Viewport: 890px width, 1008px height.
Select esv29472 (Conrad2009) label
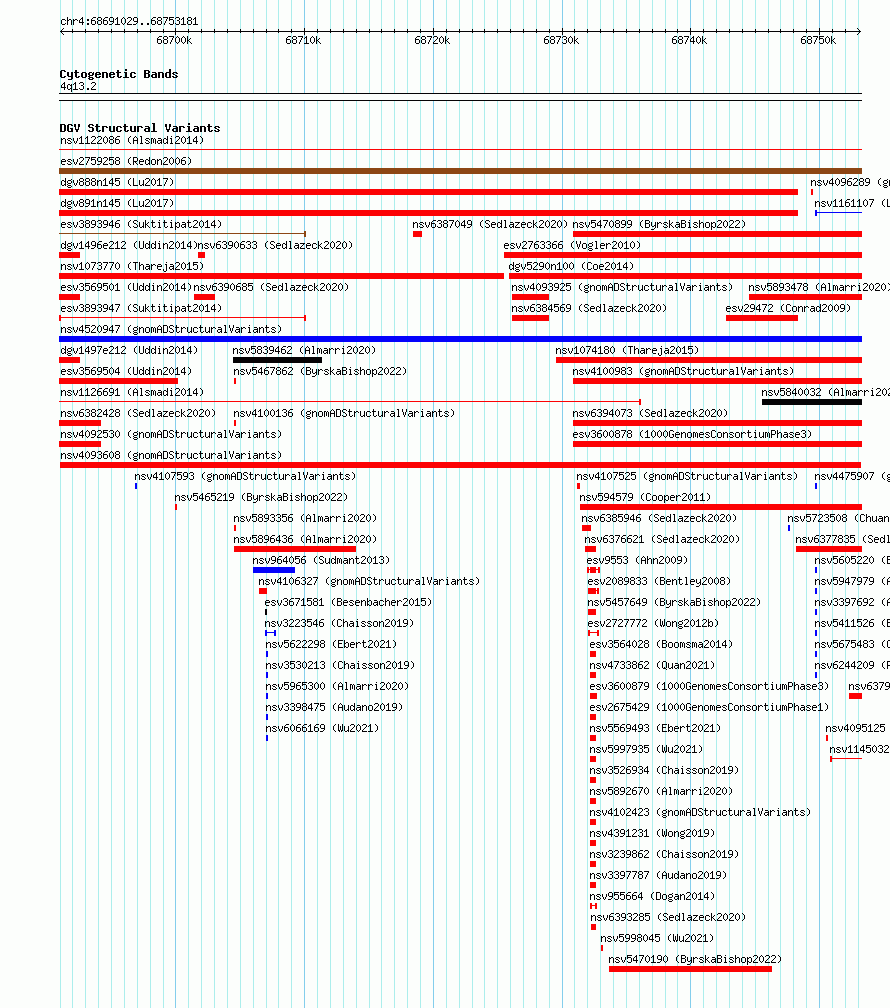(x=788, y=309)
